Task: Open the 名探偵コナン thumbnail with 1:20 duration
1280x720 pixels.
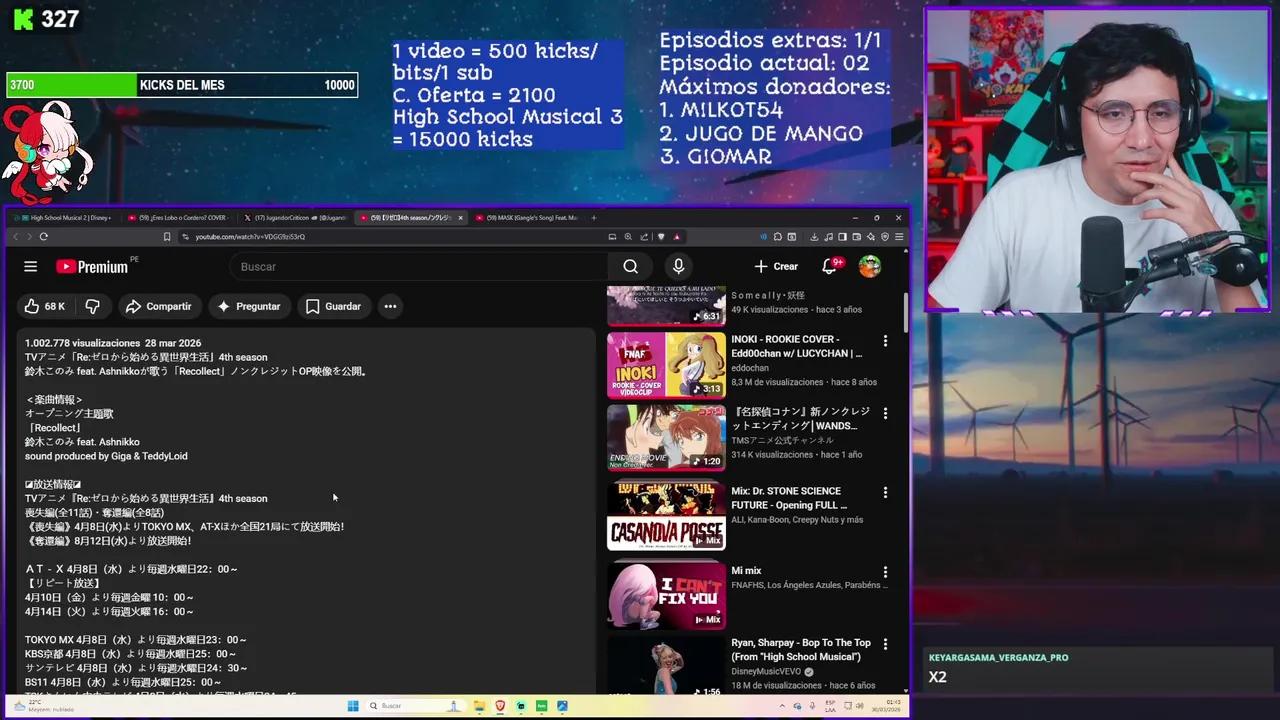Action: 666,437
